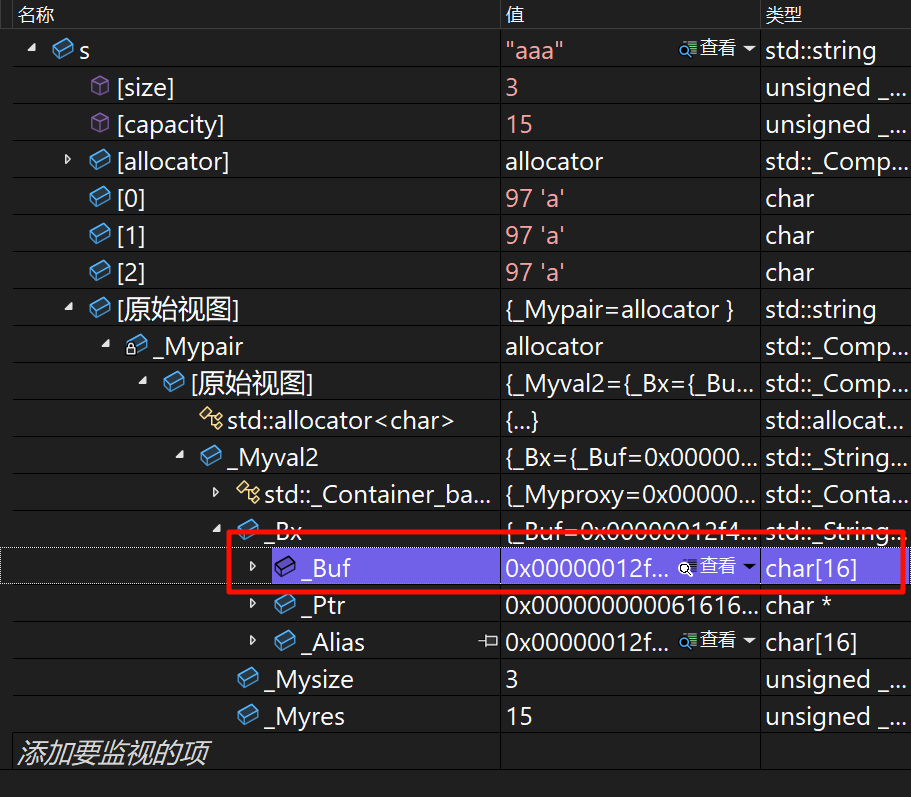Collapse the [原始视图] node under _Mypair

[143, 381]
